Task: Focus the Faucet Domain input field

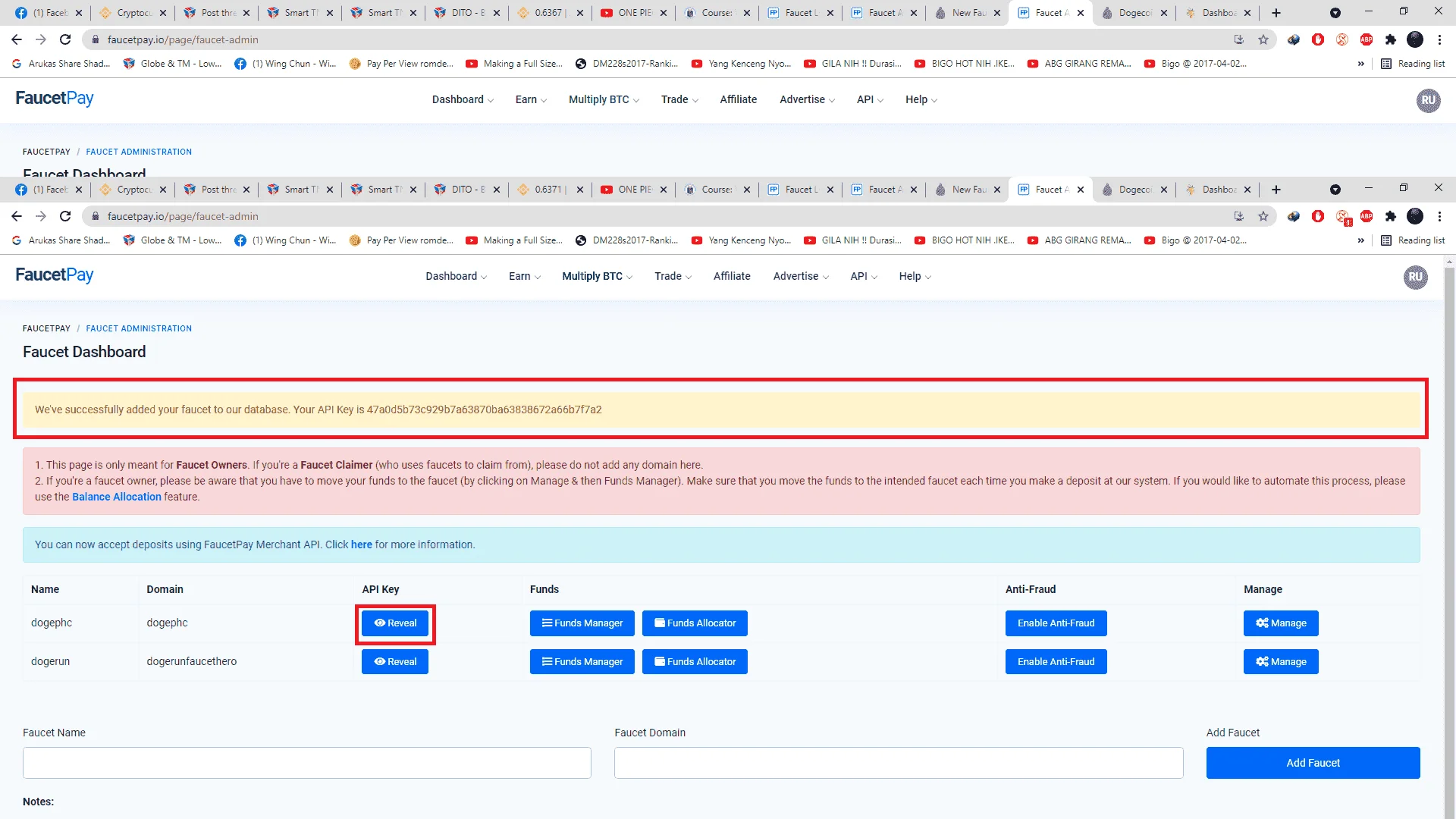Action: 899,763
